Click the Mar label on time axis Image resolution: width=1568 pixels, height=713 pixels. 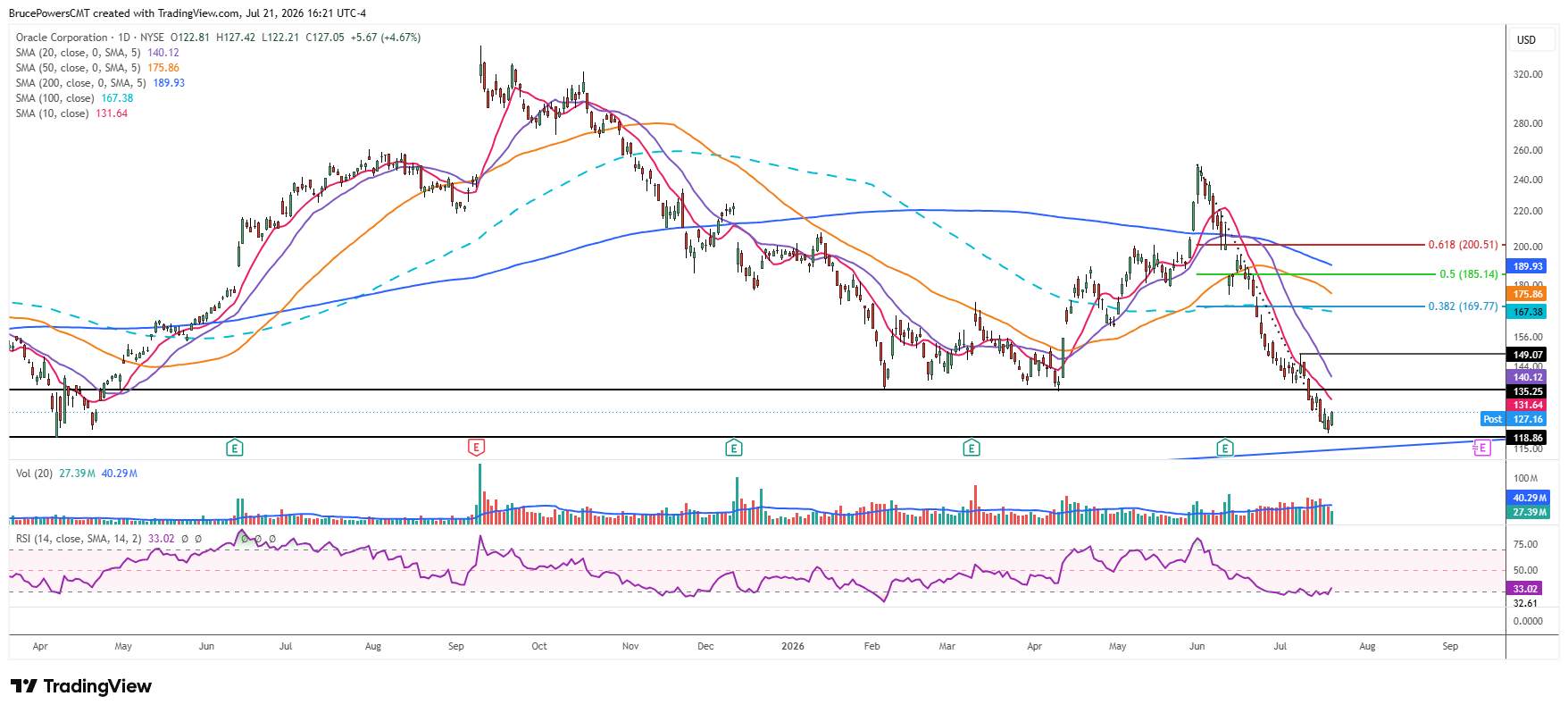coord(947,646)
